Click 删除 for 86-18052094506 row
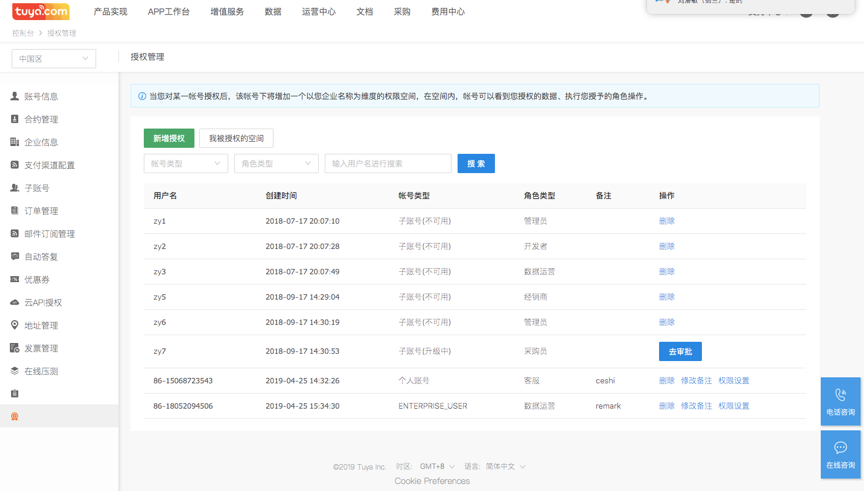The height and width of the screenshot is (491, 864). (x=667, y=406)
